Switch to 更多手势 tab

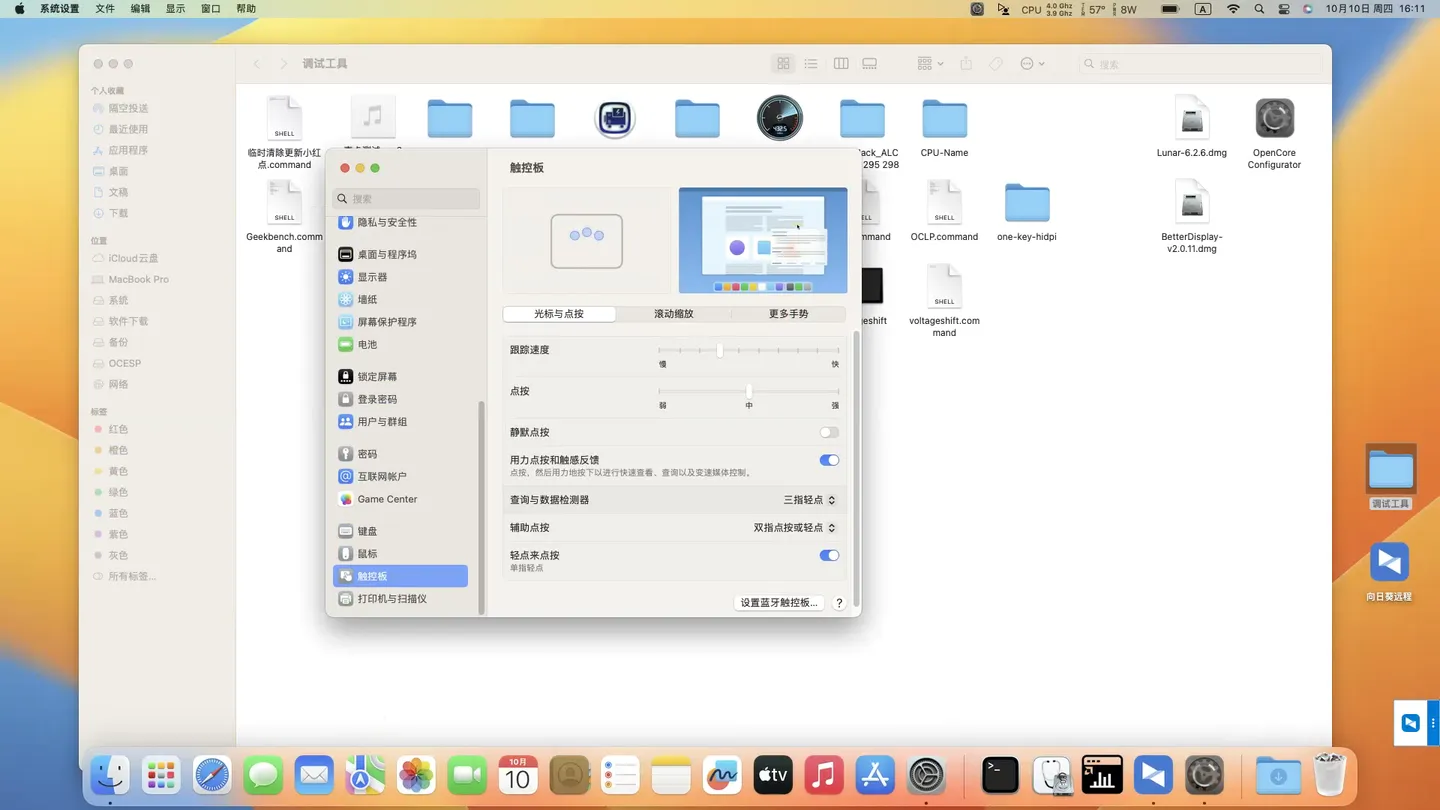[788, 314]
